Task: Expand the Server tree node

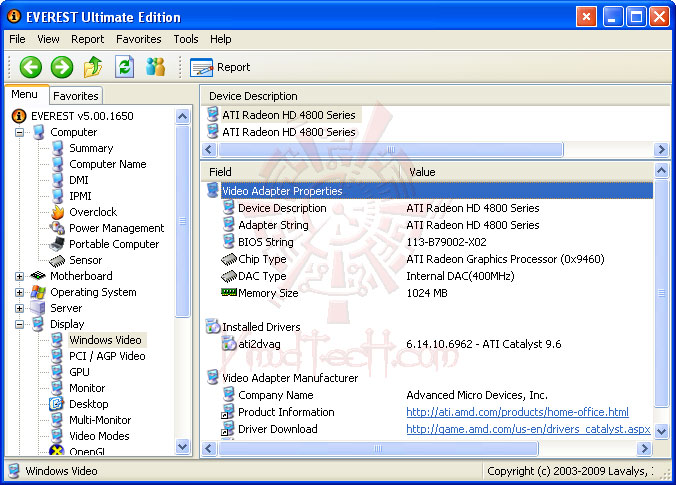Action: tap(19, 308)
